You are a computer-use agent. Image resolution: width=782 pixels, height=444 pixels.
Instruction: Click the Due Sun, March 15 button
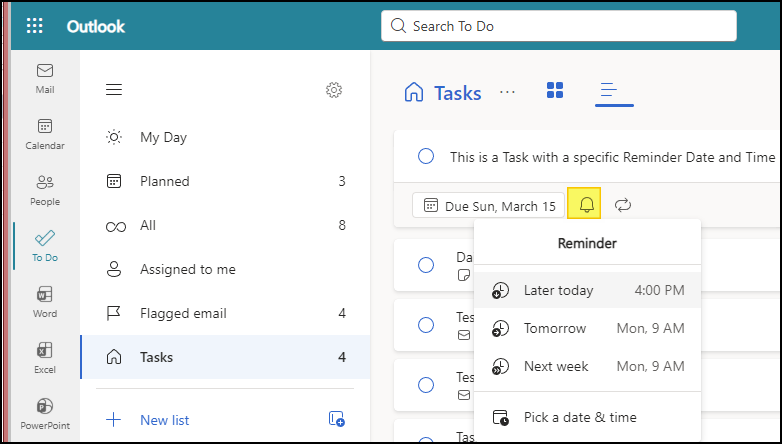click(488, 206)
